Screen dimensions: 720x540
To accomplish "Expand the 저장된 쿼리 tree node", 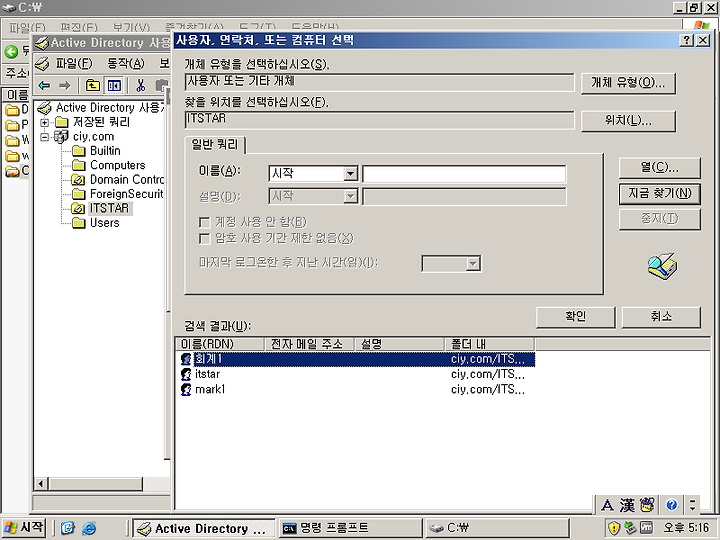I will 45,122.
